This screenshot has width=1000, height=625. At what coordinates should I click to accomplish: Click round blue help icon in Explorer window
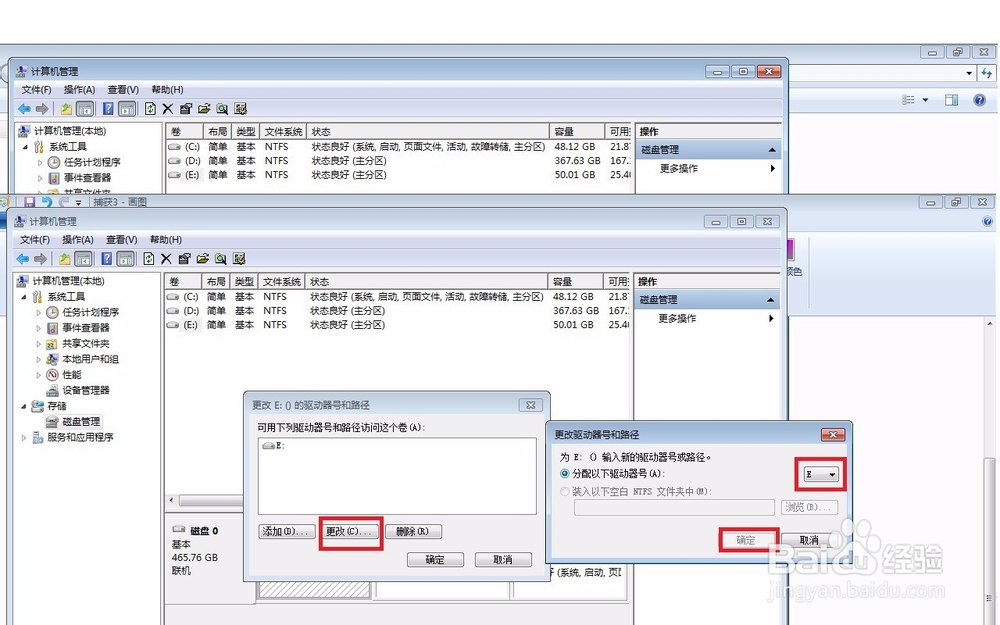[x=980, y=99]
